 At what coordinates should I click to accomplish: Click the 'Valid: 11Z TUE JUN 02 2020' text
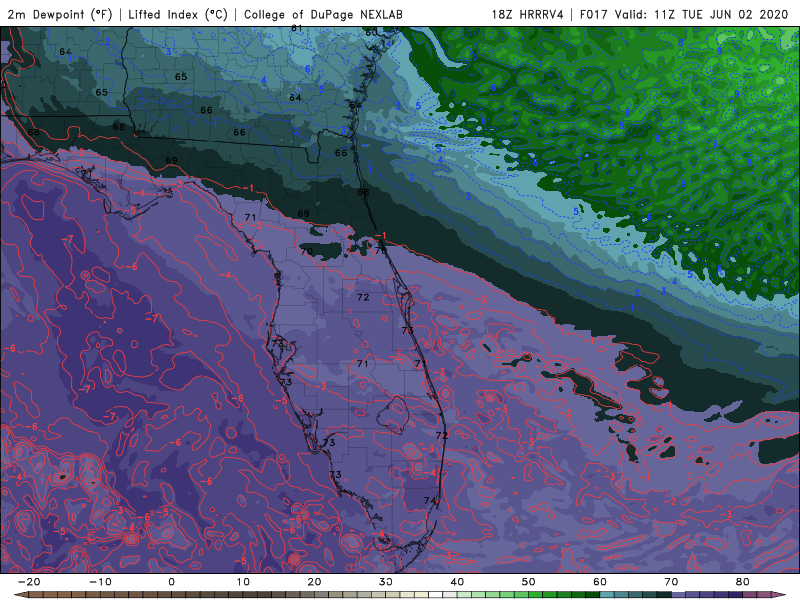pos(702,15)
